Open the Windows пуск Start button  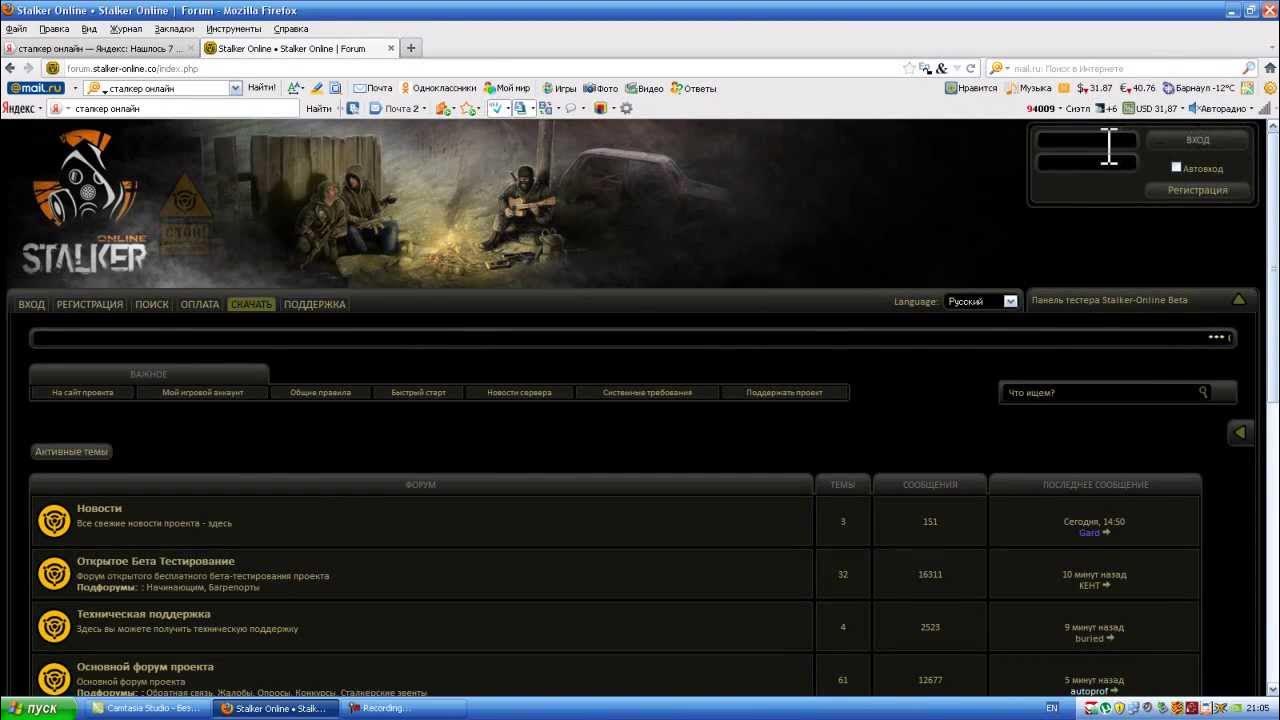tap(38, 708)
